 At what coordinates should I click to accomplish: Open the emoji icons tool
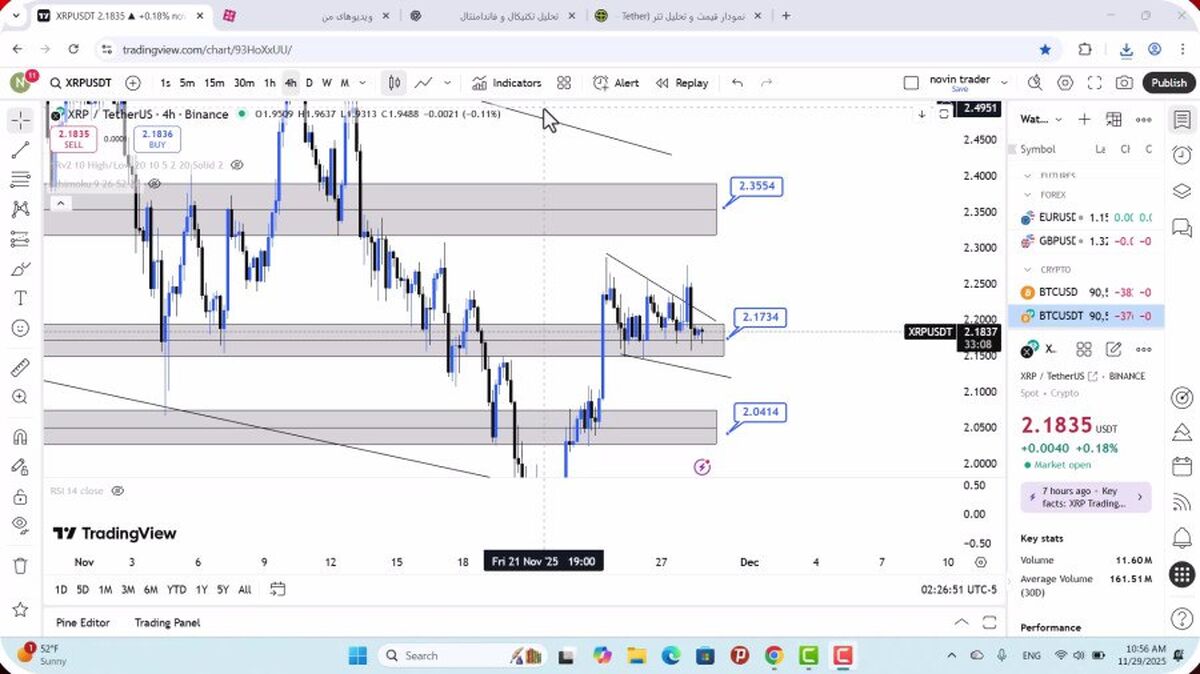pos(20,328)
